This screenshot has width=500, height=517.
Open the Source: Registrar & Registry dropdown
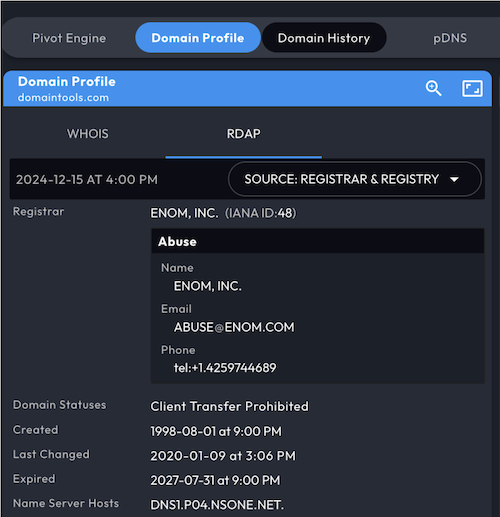pyautogui.click(x=355, y=179)
